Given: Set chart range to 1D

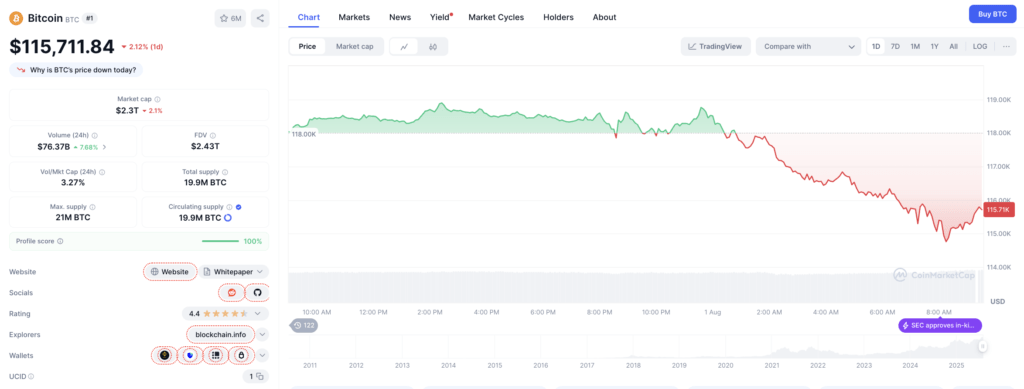Looking at the screenshot, I should [876, 46].
